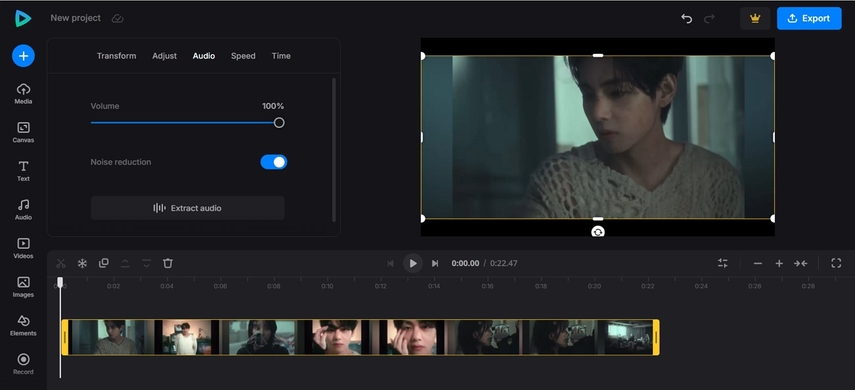Open the Videos sidebar library

point(23,249)
